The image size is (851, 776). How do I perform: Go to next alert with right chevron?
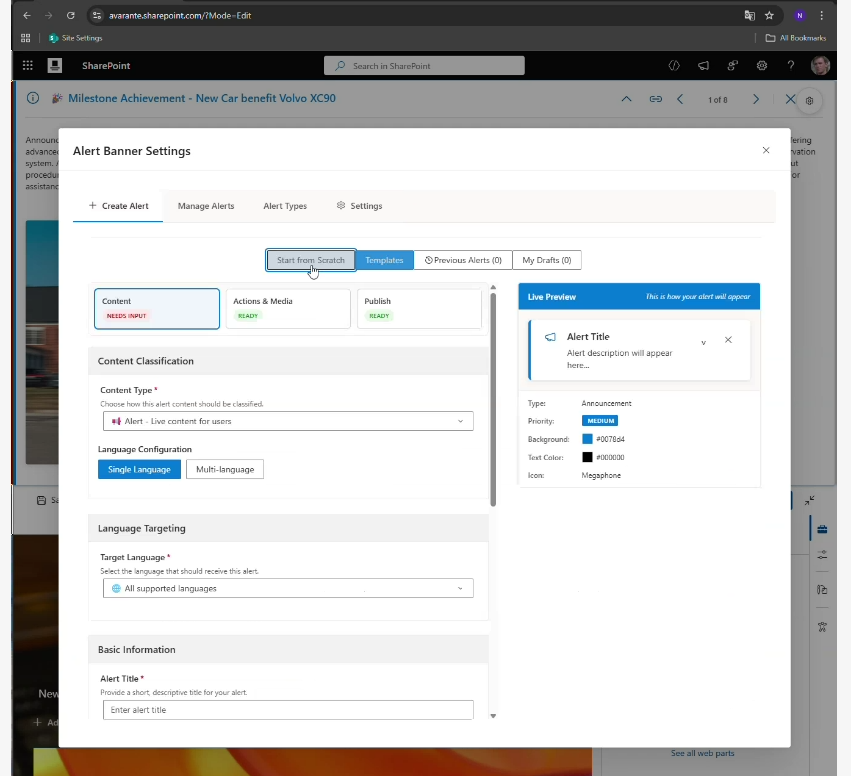pos(756,99)
